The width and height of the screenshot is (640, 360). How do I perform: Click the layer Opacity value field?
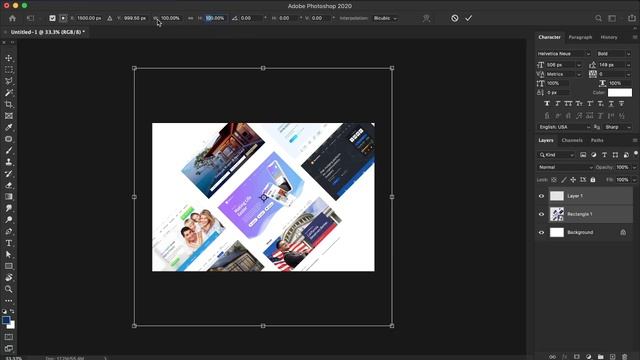[623, 167]
